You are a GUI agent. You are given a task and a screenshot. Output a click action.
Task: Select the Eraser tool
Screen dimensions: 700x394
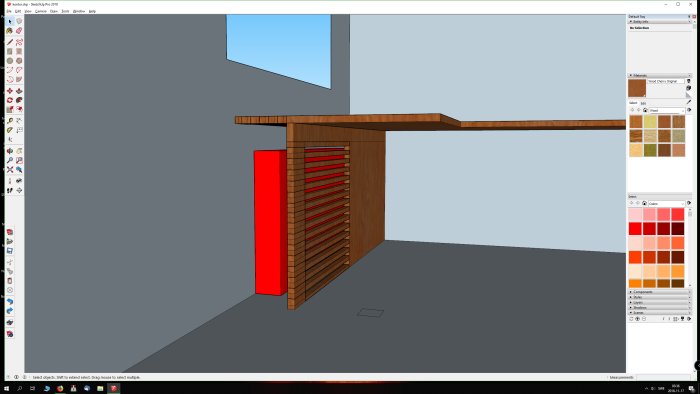(19, 31)
